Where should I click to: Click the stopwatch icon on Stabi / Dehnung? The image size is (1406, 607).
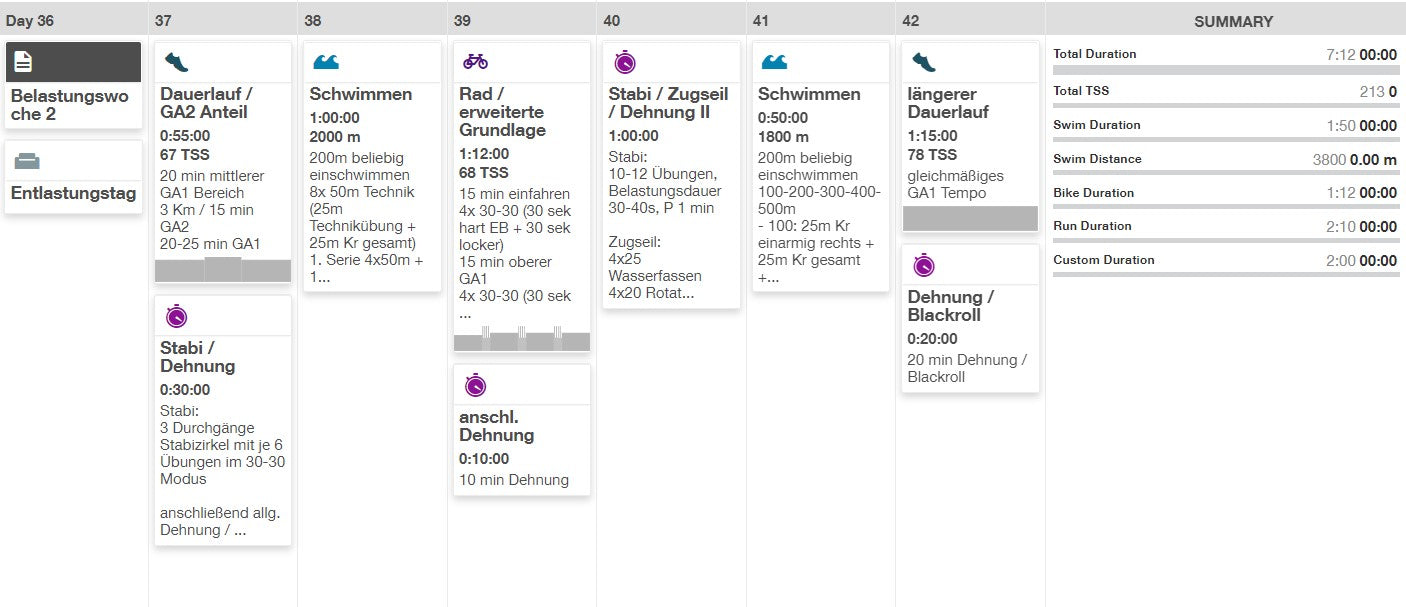point(178,317)
